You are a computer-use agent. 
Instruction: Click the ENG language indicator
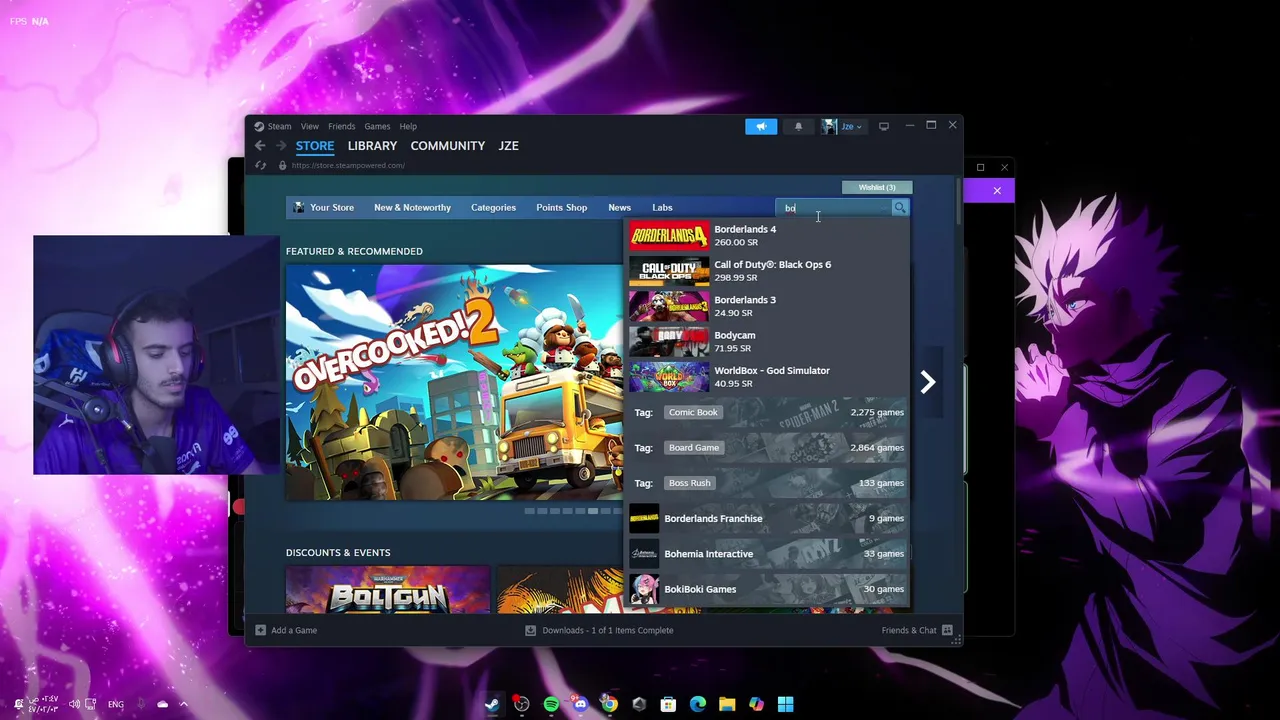[116, 704]
